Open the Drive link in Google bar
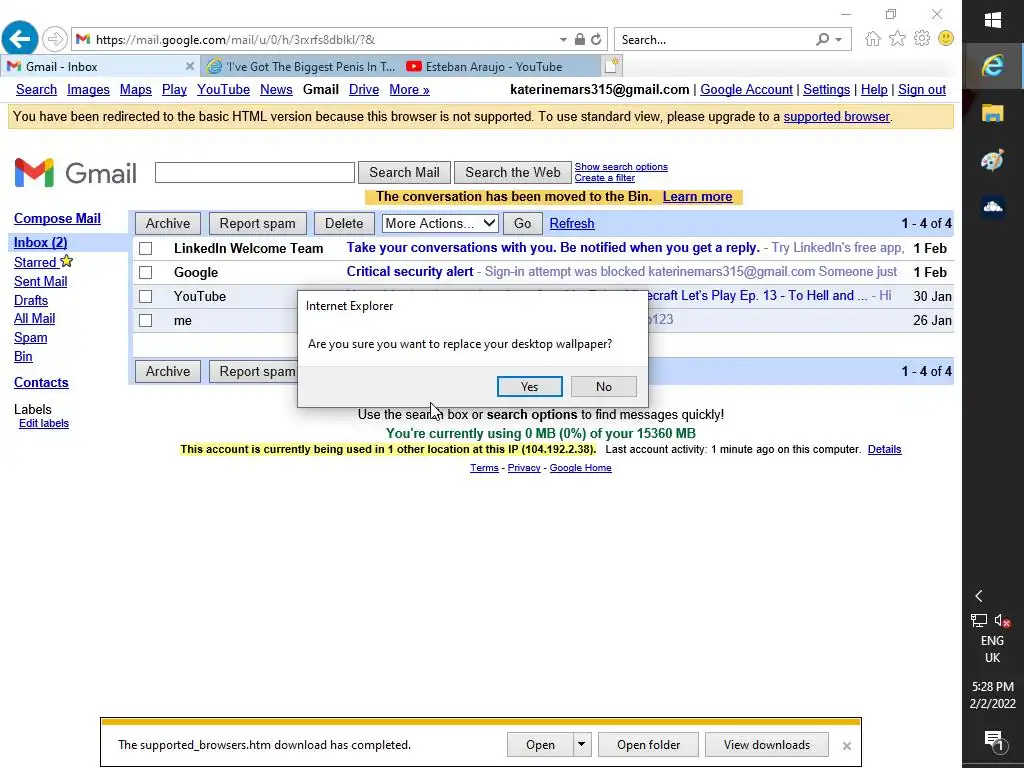Viewport: 1024px width, 768px height. pyautogui.click(x=364, y=89)
